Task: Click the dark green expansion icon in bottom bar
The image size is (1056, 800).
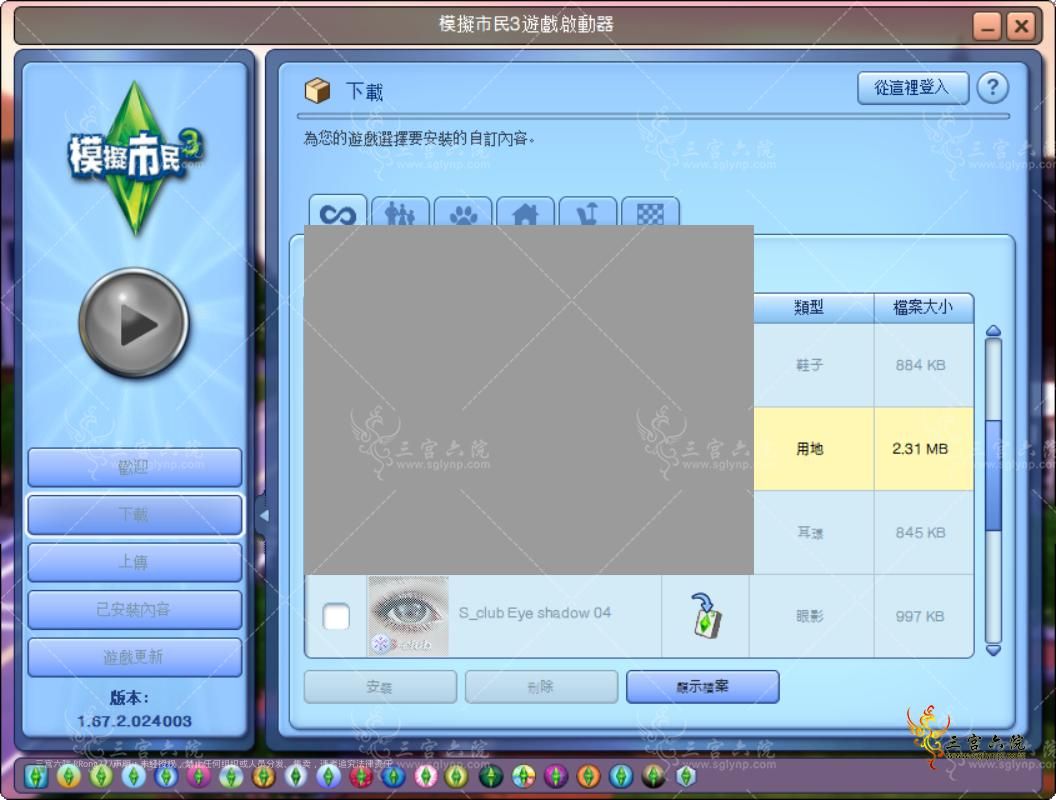Action: [x=492, y=777]
